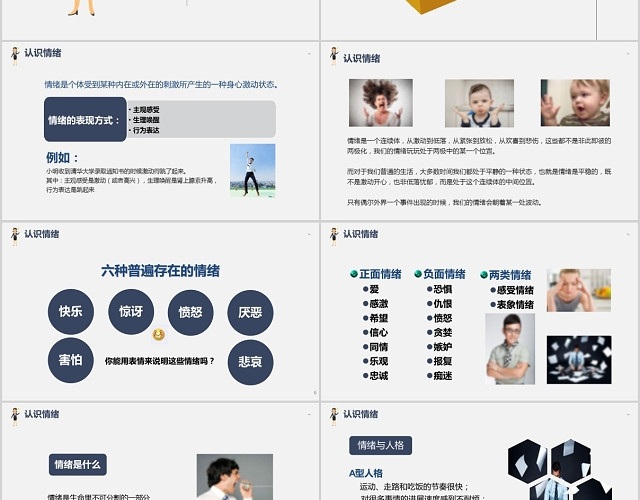Select the hexagon collage image

coord(560,469)
